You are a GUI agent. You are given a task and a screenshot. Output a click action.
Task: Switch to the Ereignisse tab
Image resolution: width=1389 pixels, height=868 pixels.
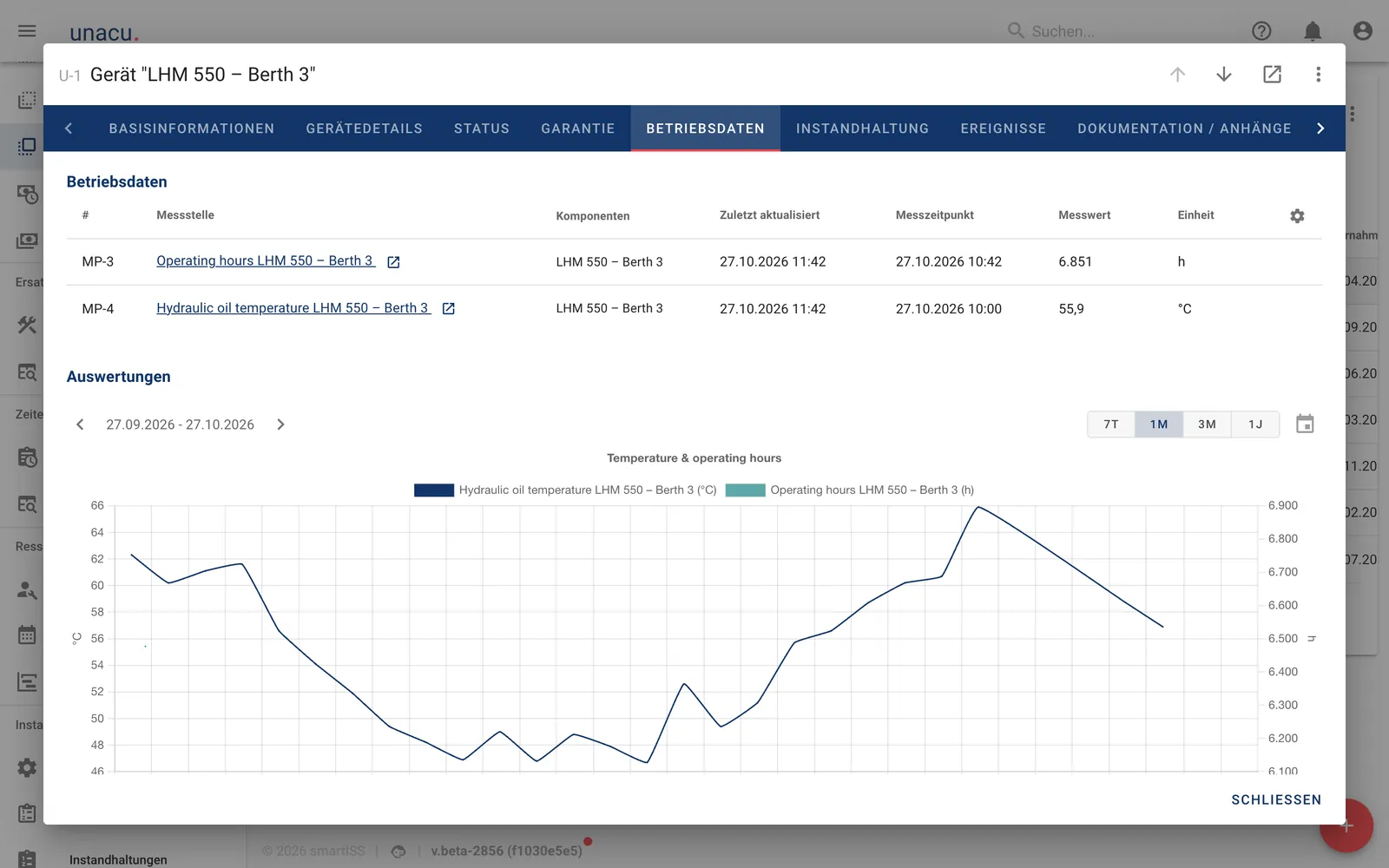click(x=1004, y=128)
